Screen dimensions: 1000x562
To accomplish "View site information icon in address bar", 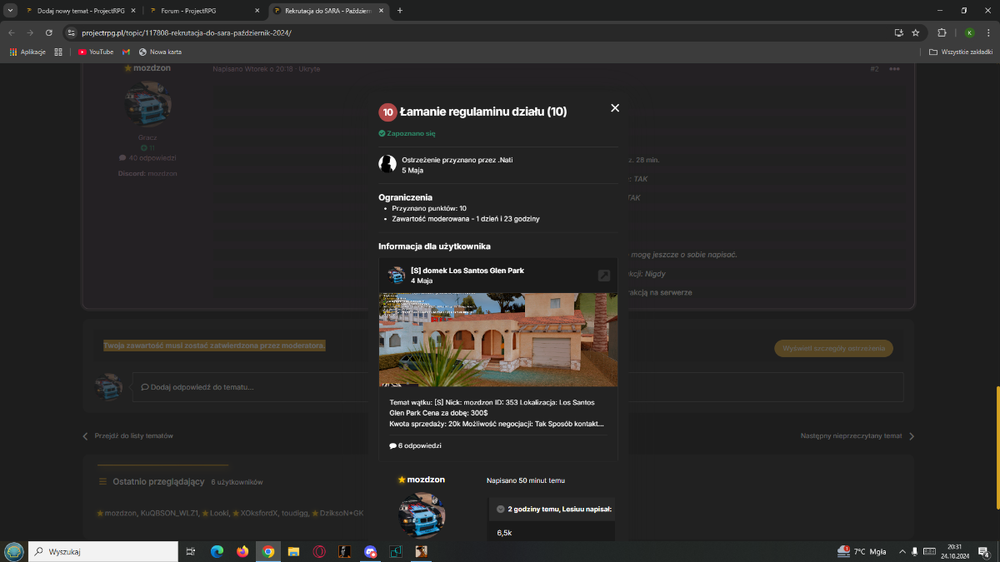I will click(71, 33).
